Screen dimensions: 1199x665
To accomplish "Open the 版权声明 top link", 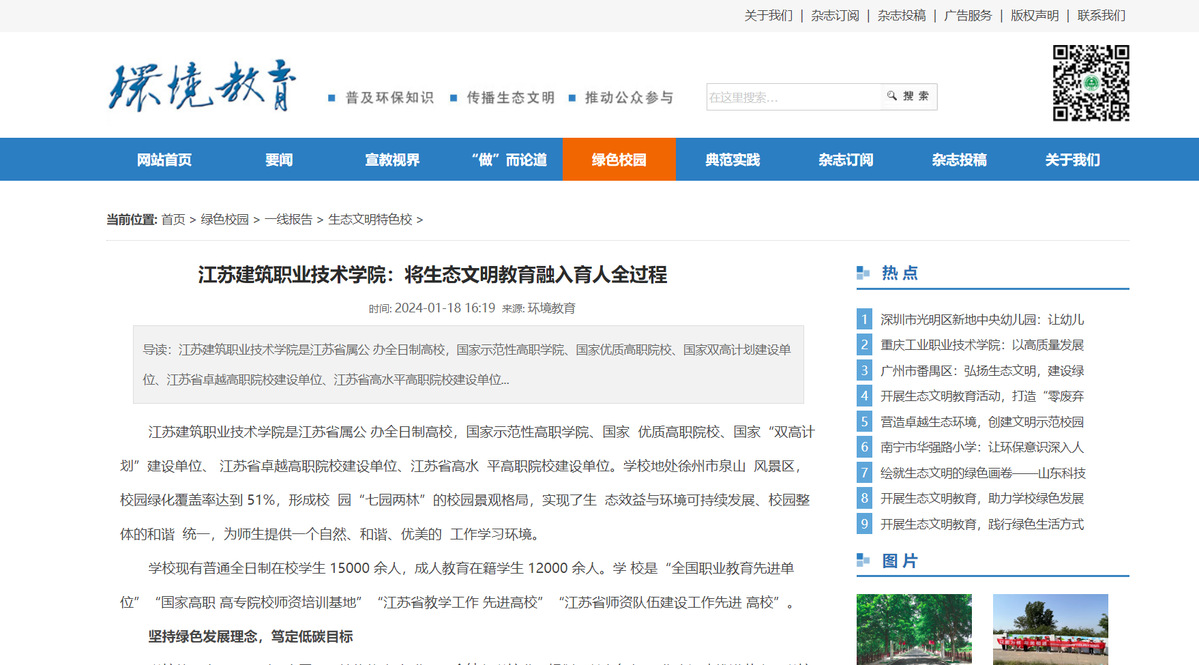I will tap(1034, 15).
